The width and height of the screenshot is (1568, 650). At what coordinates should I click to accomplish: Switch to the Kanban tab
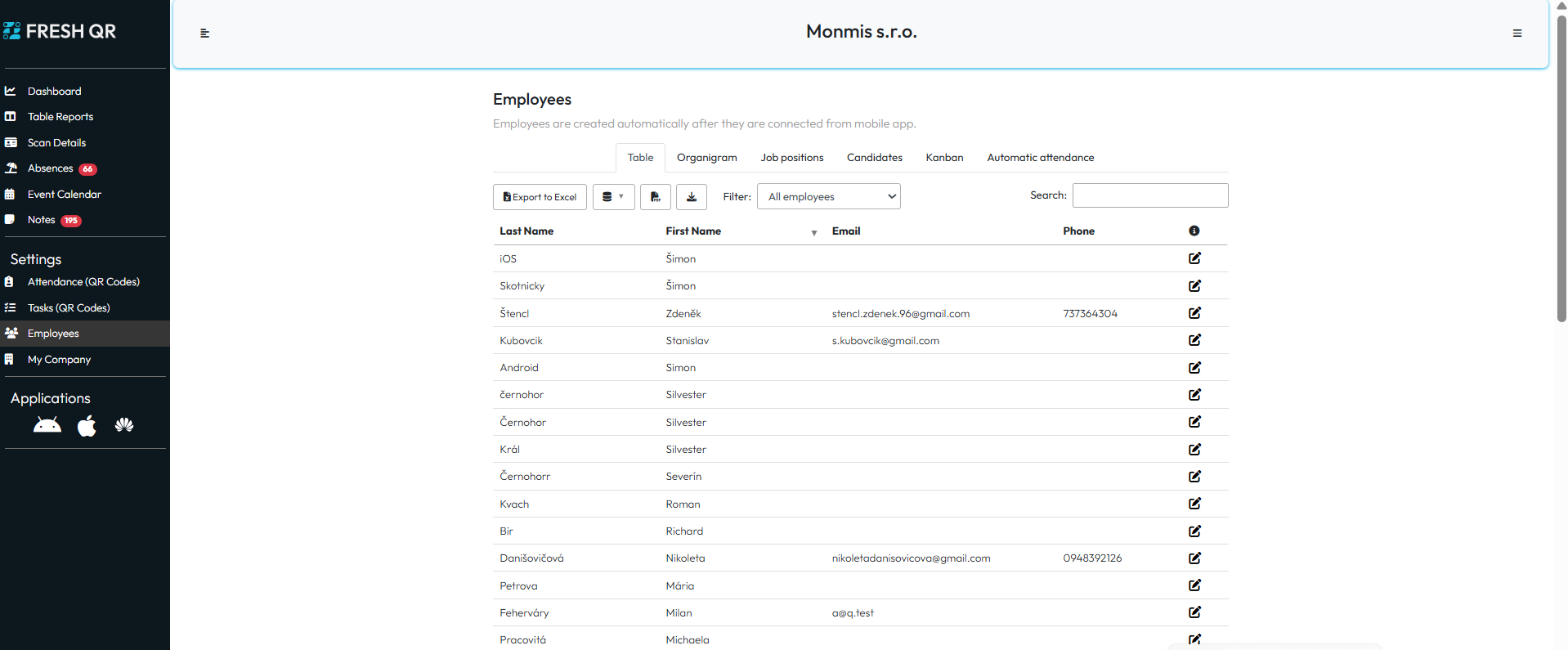(944, 158)
